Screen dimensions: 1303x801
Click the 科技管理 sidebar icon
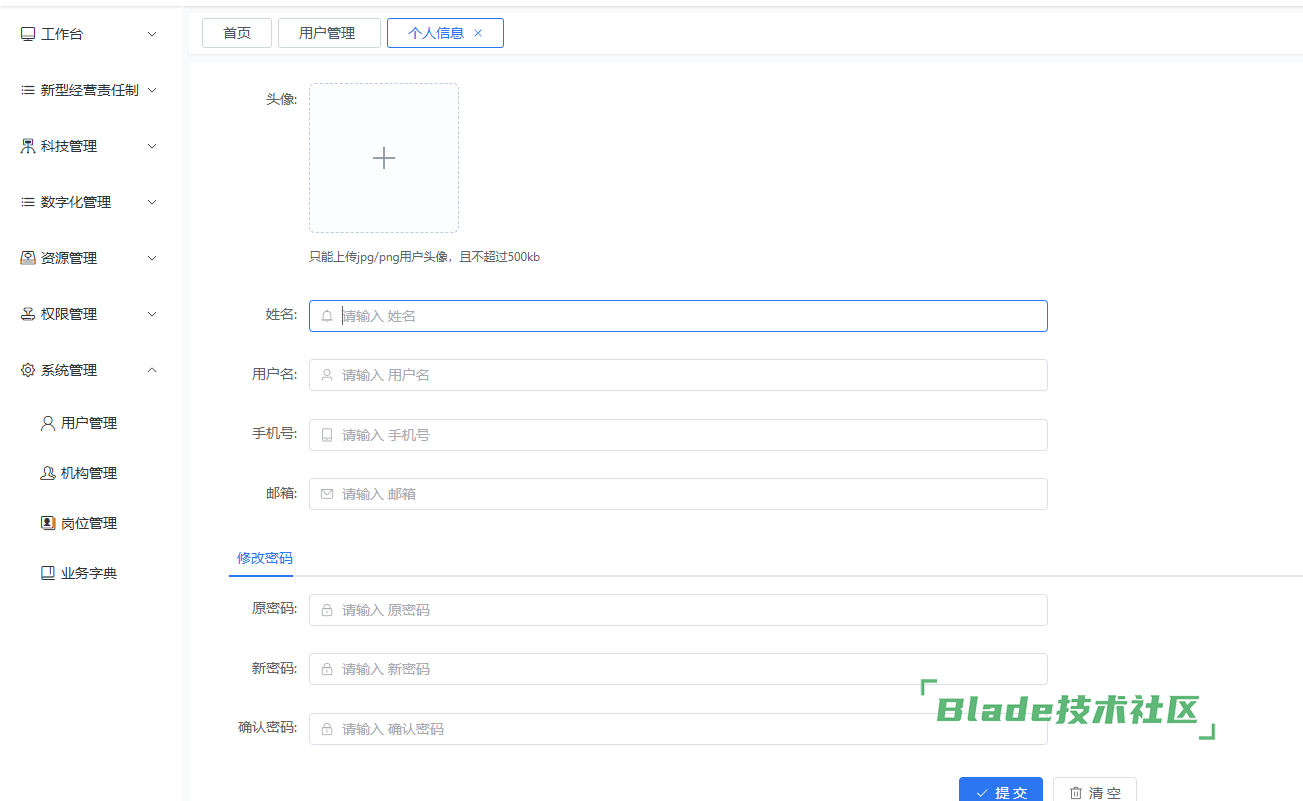[28, 146]
